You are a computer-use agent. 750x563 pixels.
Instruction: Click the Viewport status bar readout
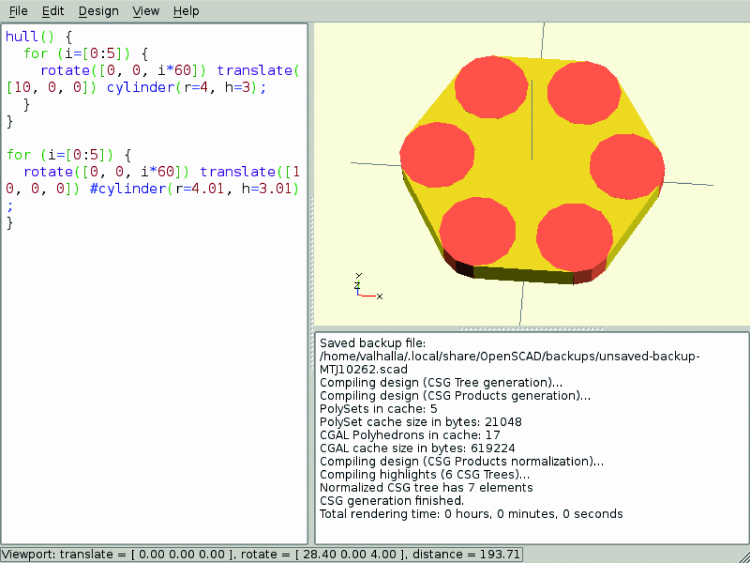tap(261, 554)
